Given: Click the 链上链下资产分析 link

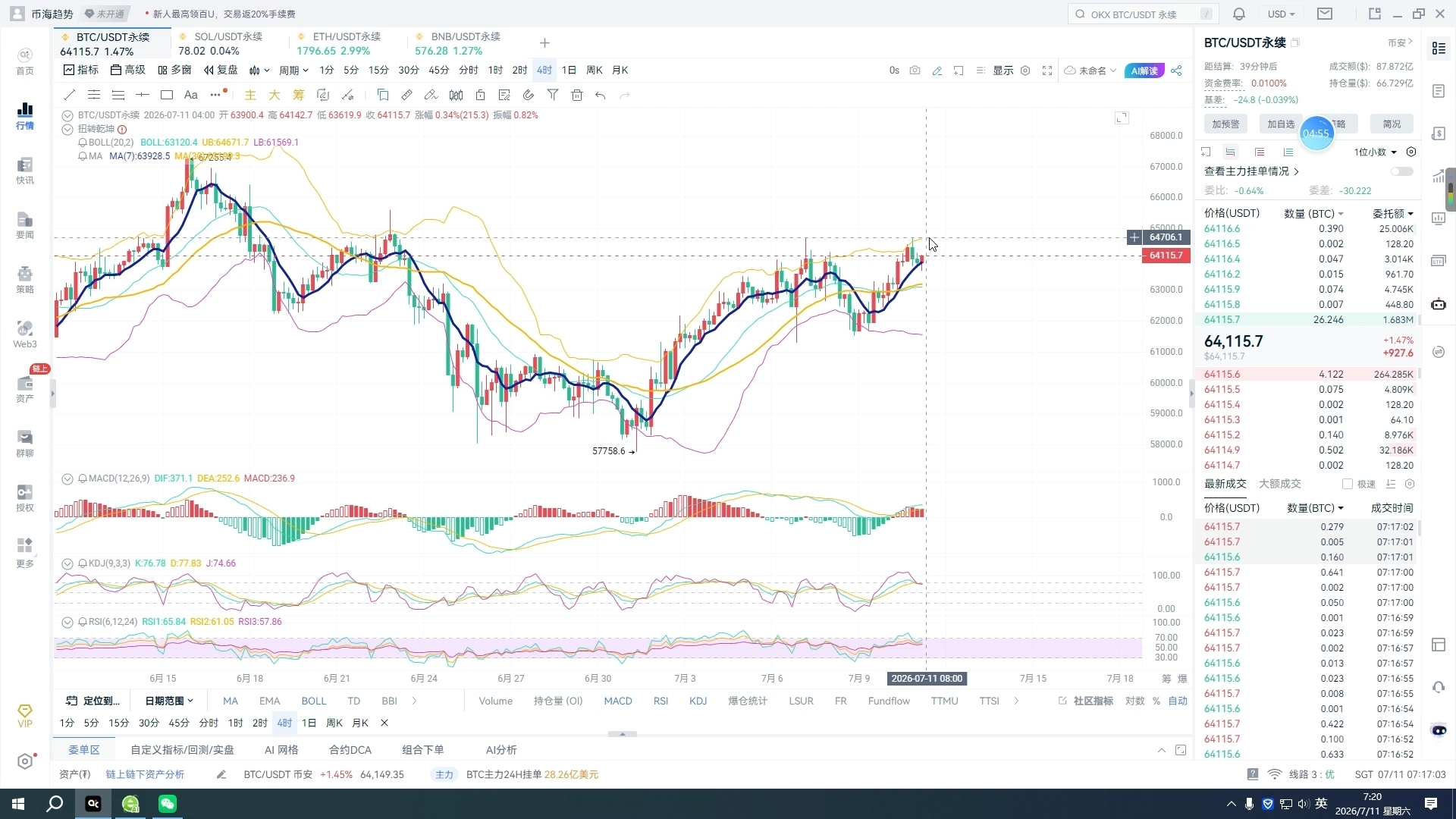Looking at the screenshot, I should (x=145, y=774).
